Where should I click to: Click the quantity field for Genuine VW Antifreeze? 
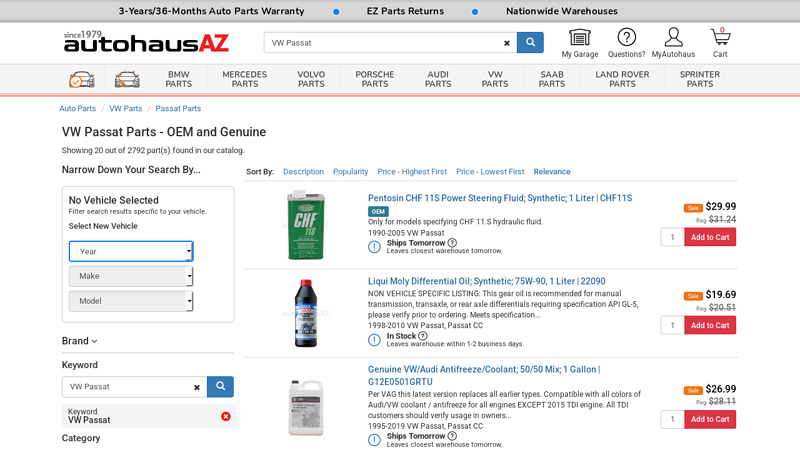pyautogui.click(x=672, y=419)
